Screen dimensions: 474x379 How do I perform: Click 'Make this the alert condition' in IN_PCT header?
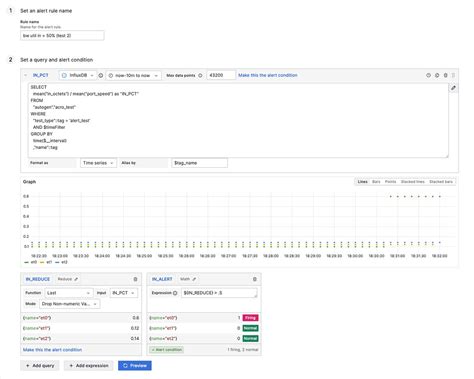(x=268, y=75)
